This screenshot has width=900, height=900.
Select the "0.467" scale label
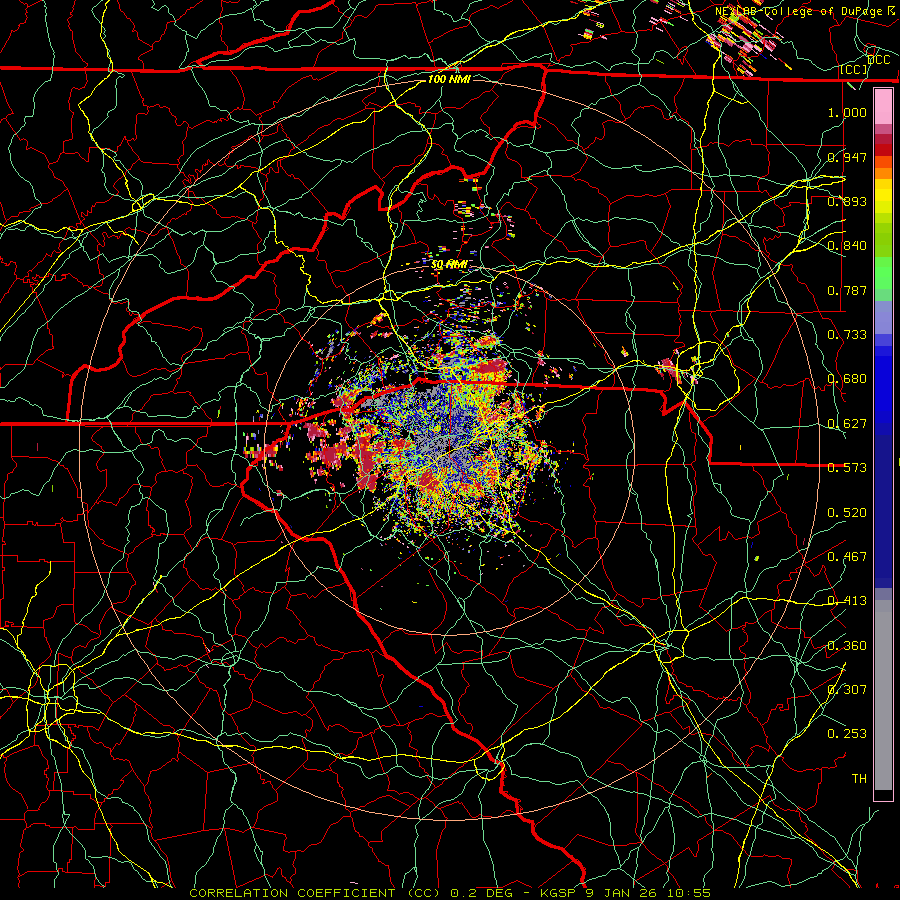point(847,556)
